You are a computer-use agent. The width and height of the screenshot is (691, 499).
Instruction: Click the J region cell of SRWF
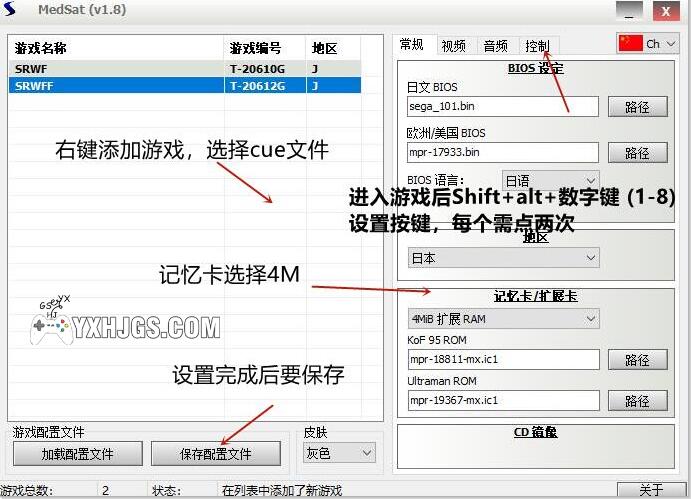pos(333,69)
